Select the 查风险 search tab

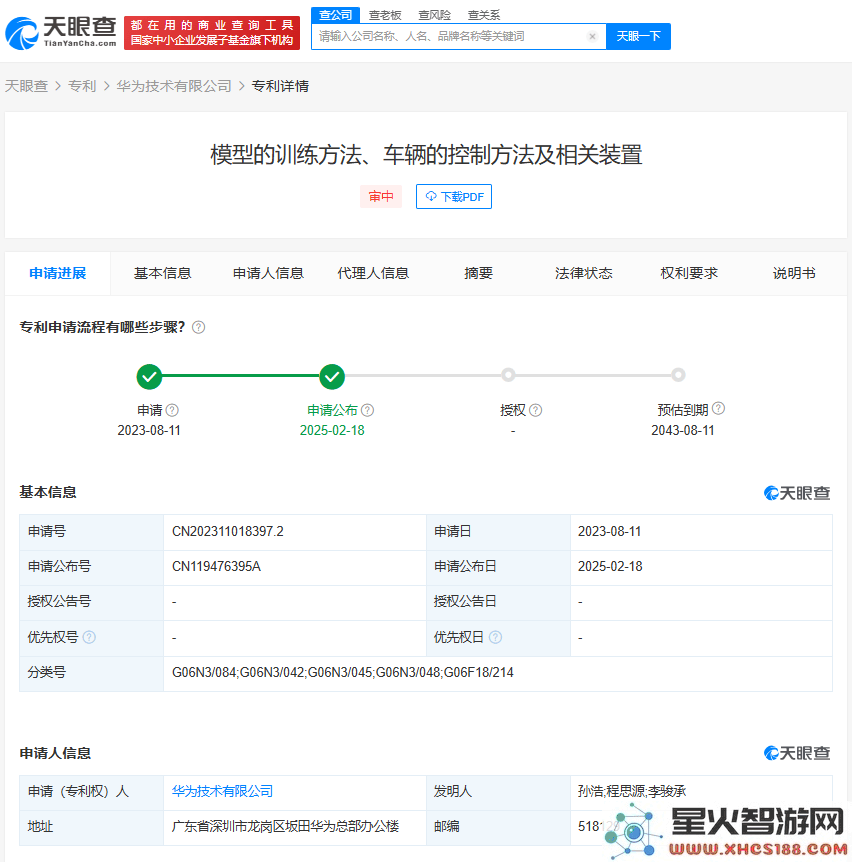(x=434, y=15)
